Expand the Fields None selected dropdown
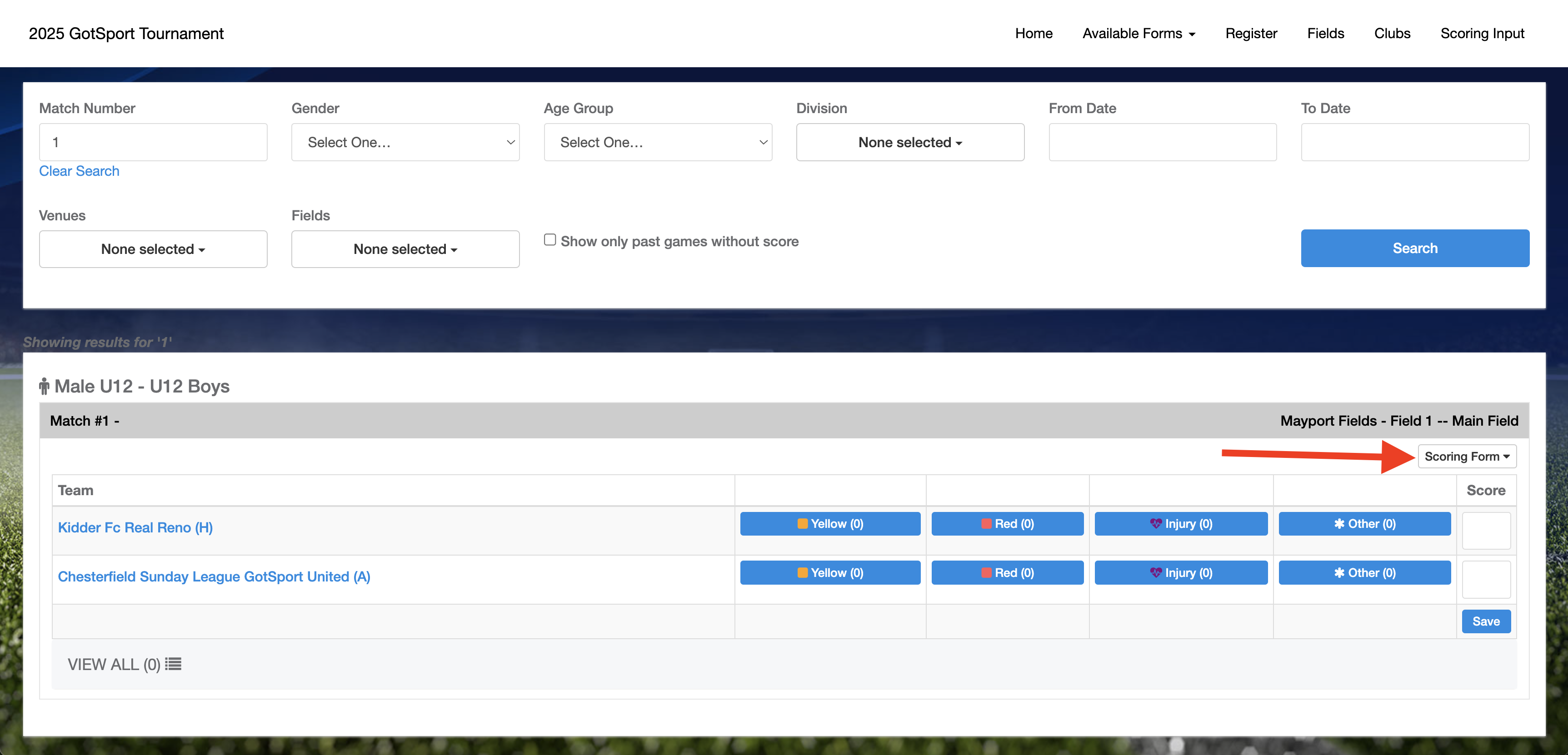Screen dimensions: 1568x755 (405, 249)
